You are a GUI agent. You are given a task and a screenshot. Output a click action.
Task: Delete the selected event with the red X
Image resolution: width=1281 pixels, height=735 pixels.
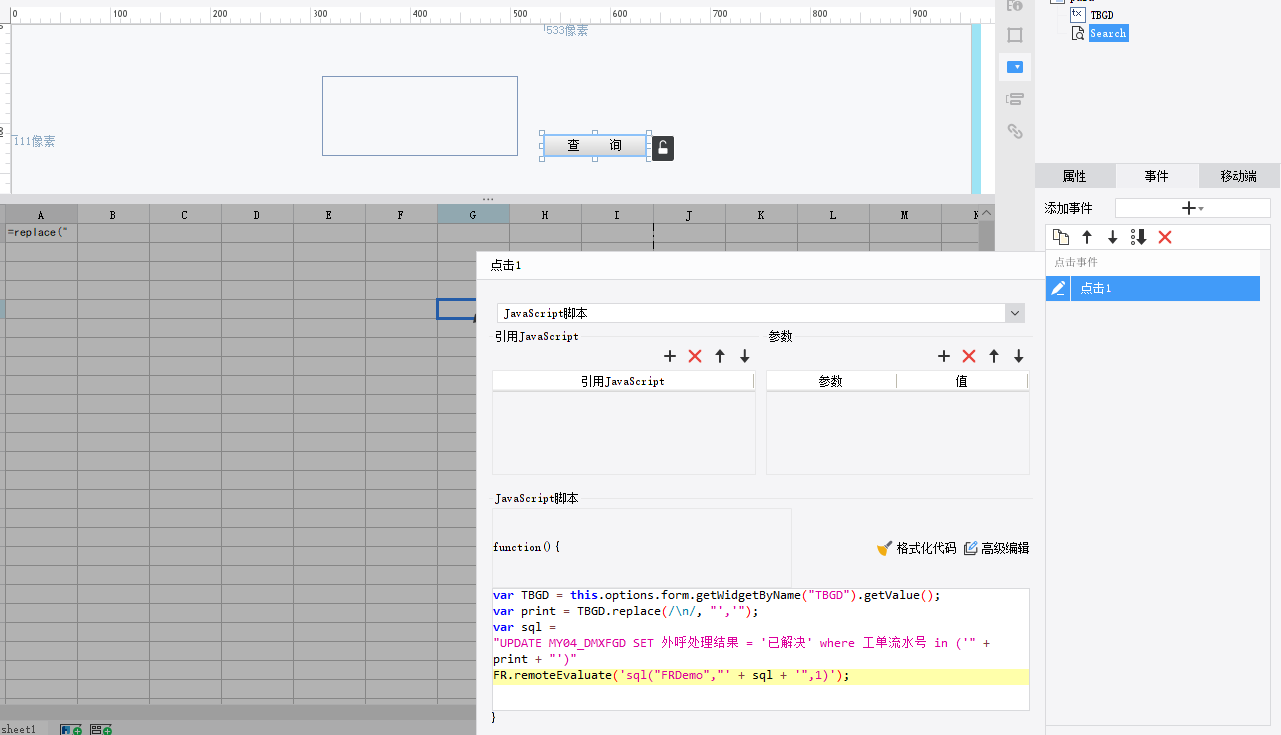coord(1164,237)
